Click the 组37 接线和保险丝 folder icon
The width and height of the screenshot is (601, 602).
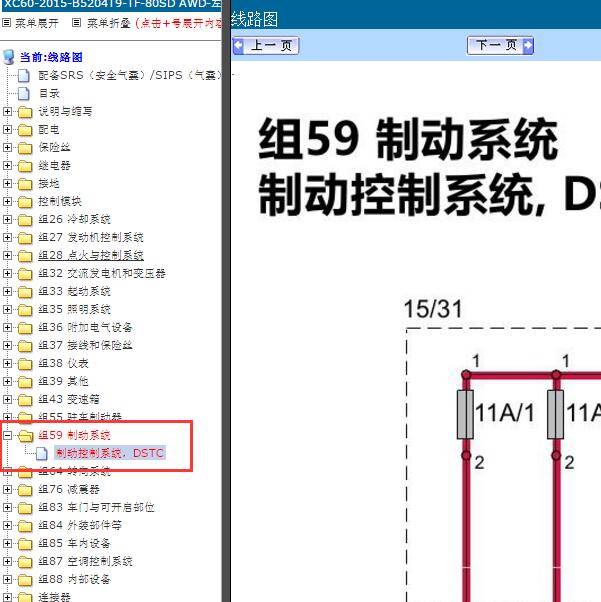pos(25,346)
